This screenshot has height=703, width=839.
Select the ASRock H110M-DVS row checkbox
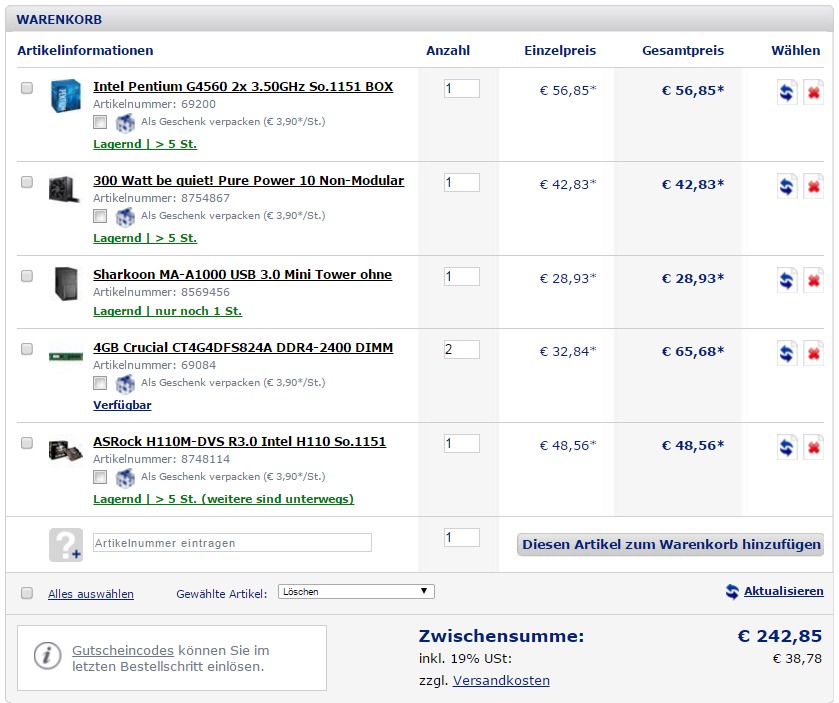[27, 443]
